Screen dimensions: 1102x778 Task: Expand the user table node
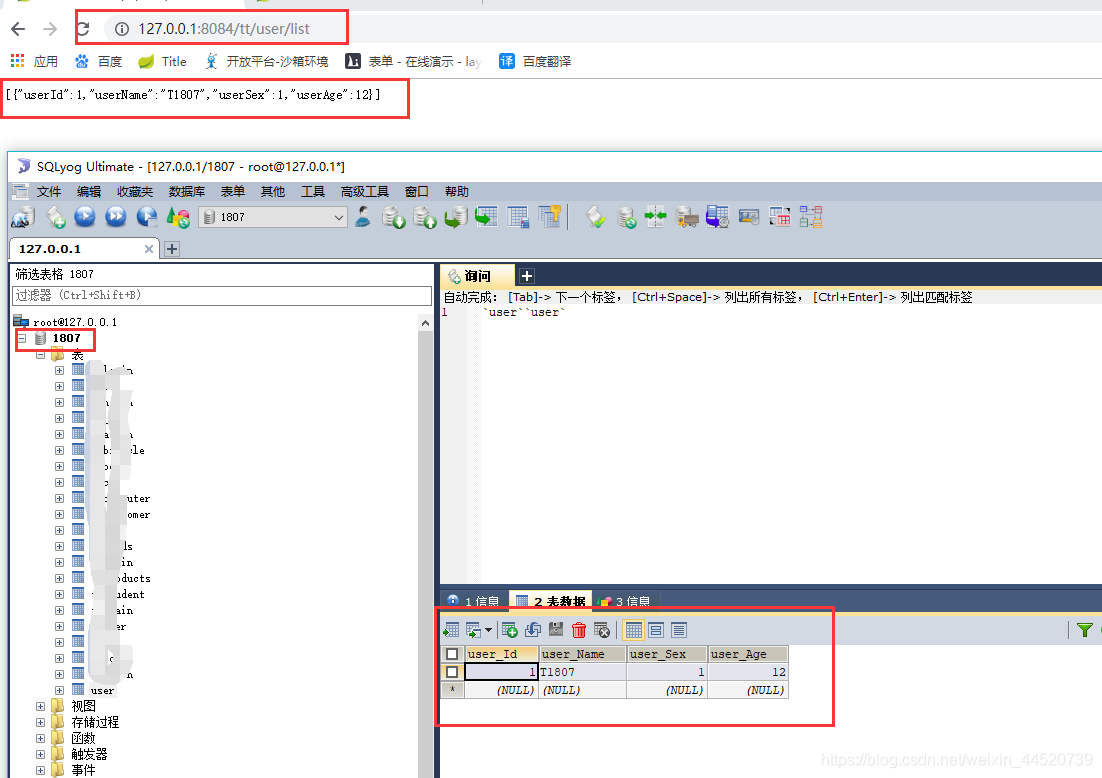coord(59,690)
